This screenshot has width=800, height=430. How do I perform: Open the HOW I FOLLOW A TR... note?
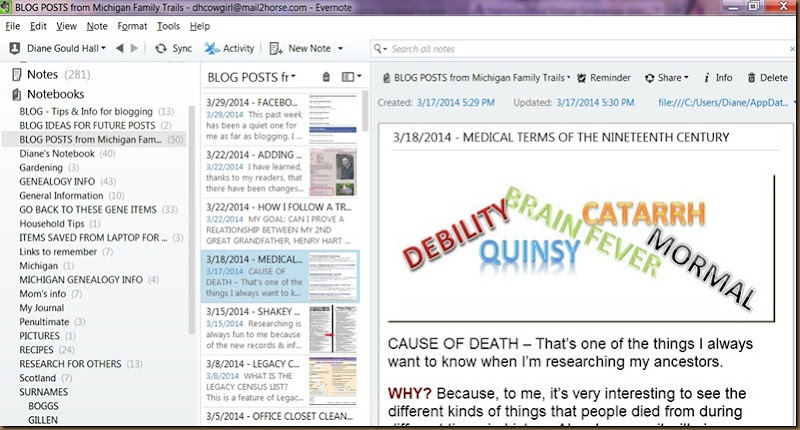(x=281, y=223)
